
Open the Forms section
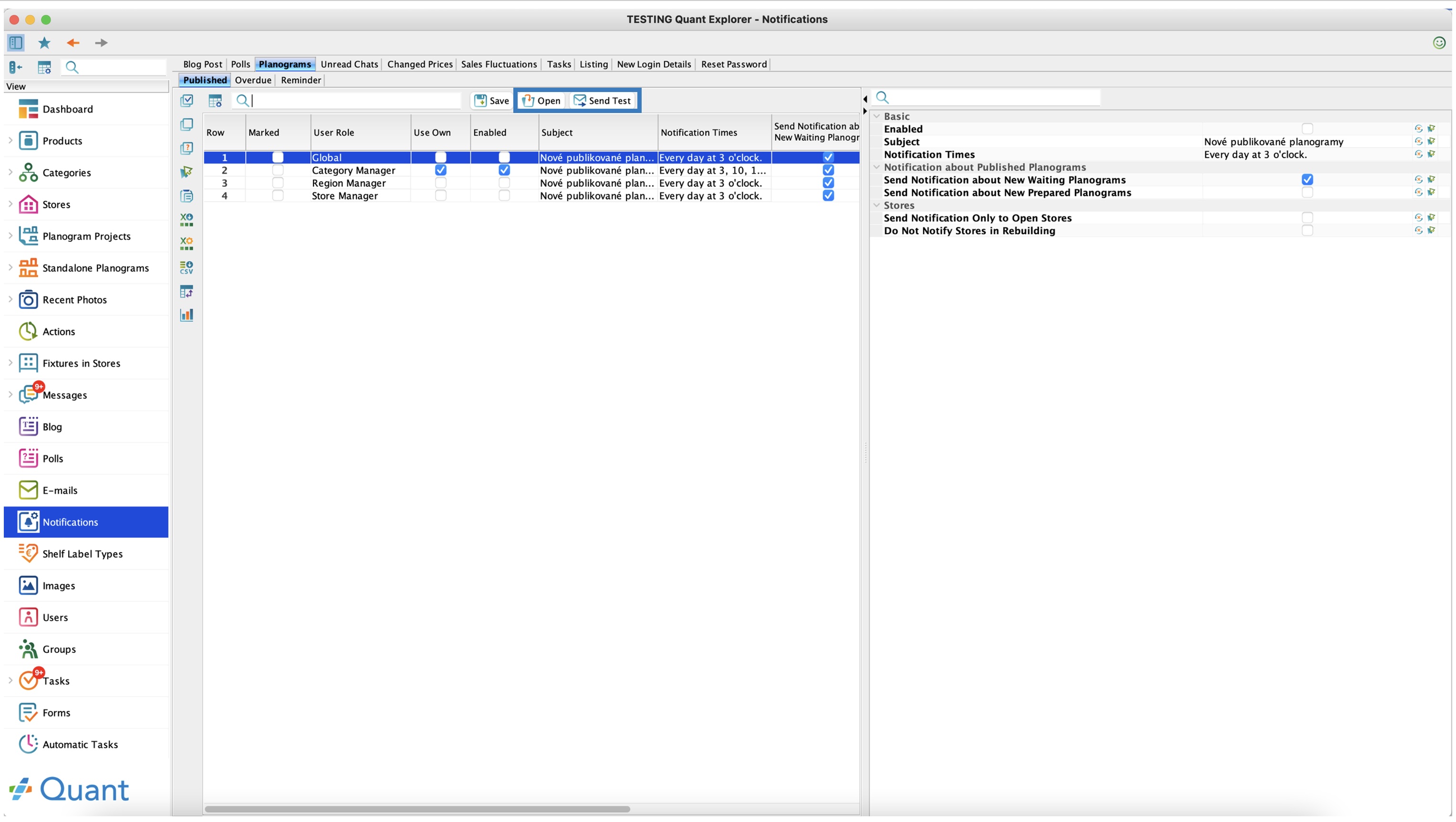point(86,713)
